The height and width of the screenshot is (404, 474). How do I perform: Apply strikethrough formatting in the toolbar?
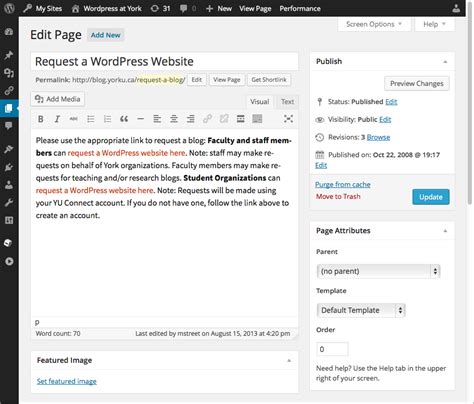coord(74,119)
